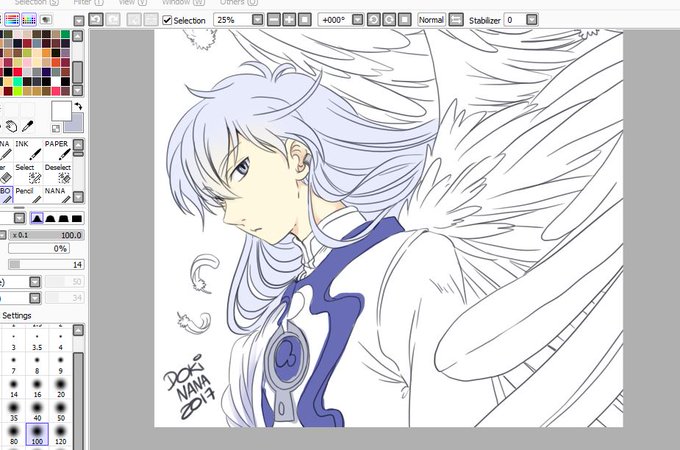Select sharpest peaked brush edge shape

tap(37, 218)
